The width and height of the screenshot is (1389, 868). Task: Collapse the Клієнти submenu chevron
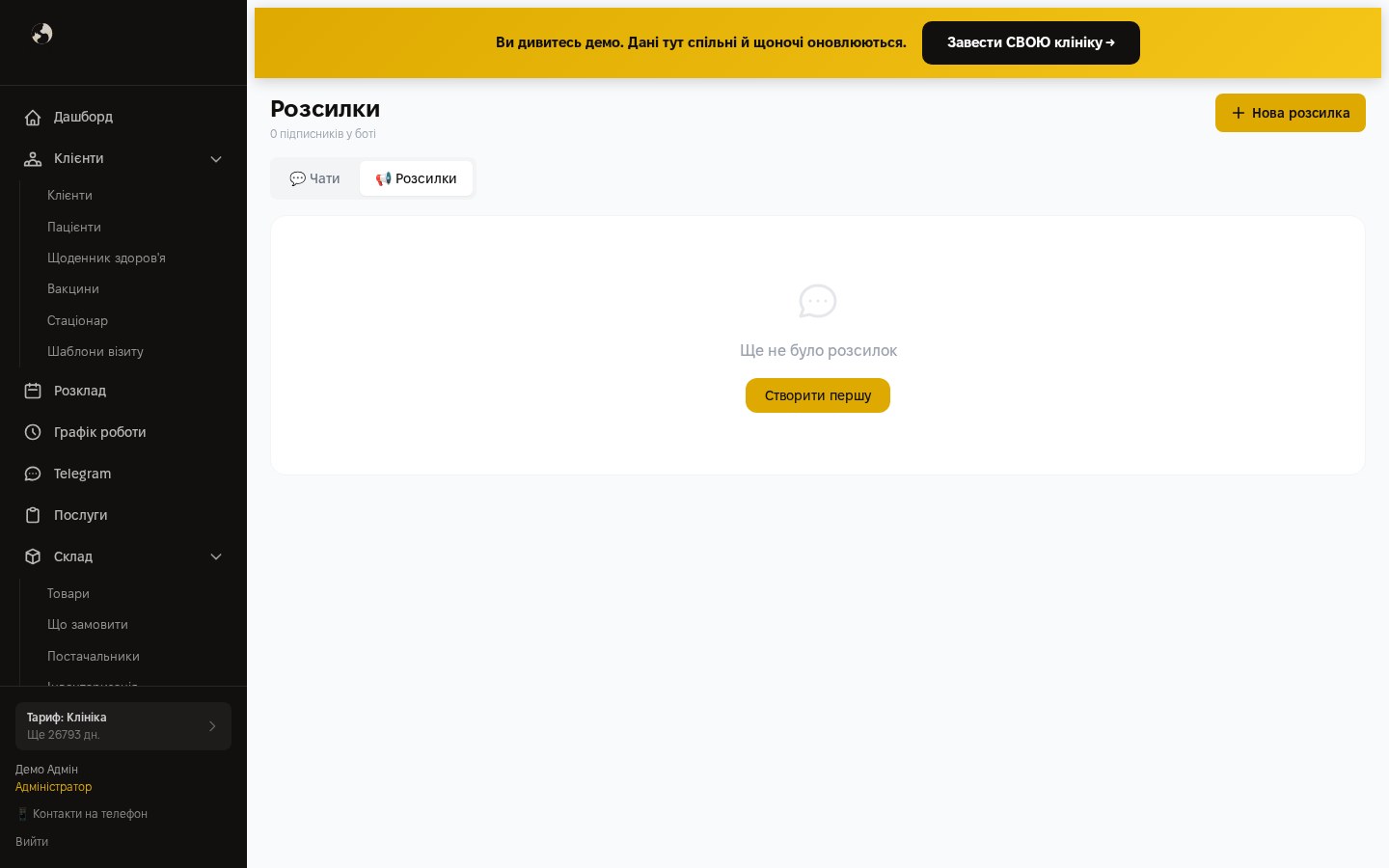coord(216,159)
